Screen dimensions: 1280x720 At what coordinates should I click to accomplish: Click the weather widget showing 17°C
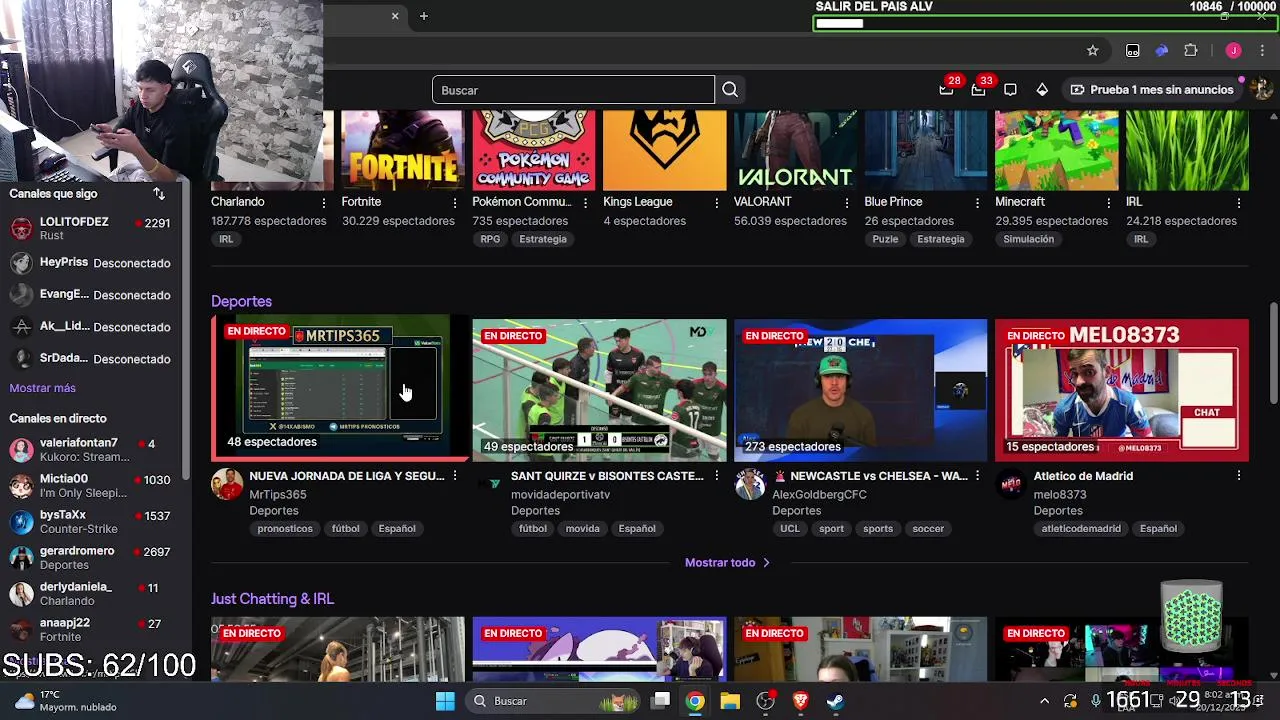pyautogui.click(x=65, y=701)
